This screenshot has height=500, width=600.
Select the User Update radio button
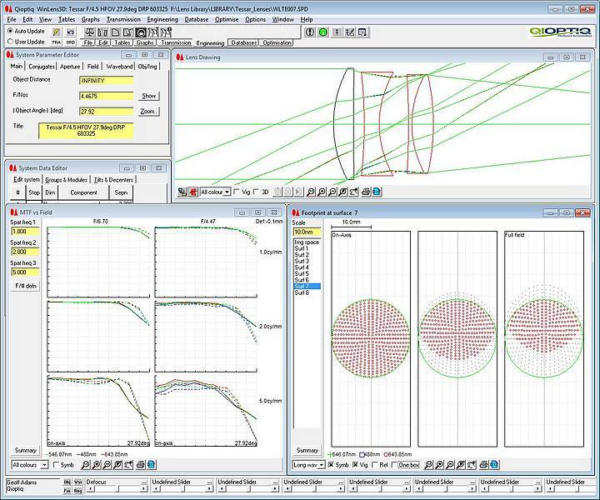pyautogui.click(x=10, y=42)
